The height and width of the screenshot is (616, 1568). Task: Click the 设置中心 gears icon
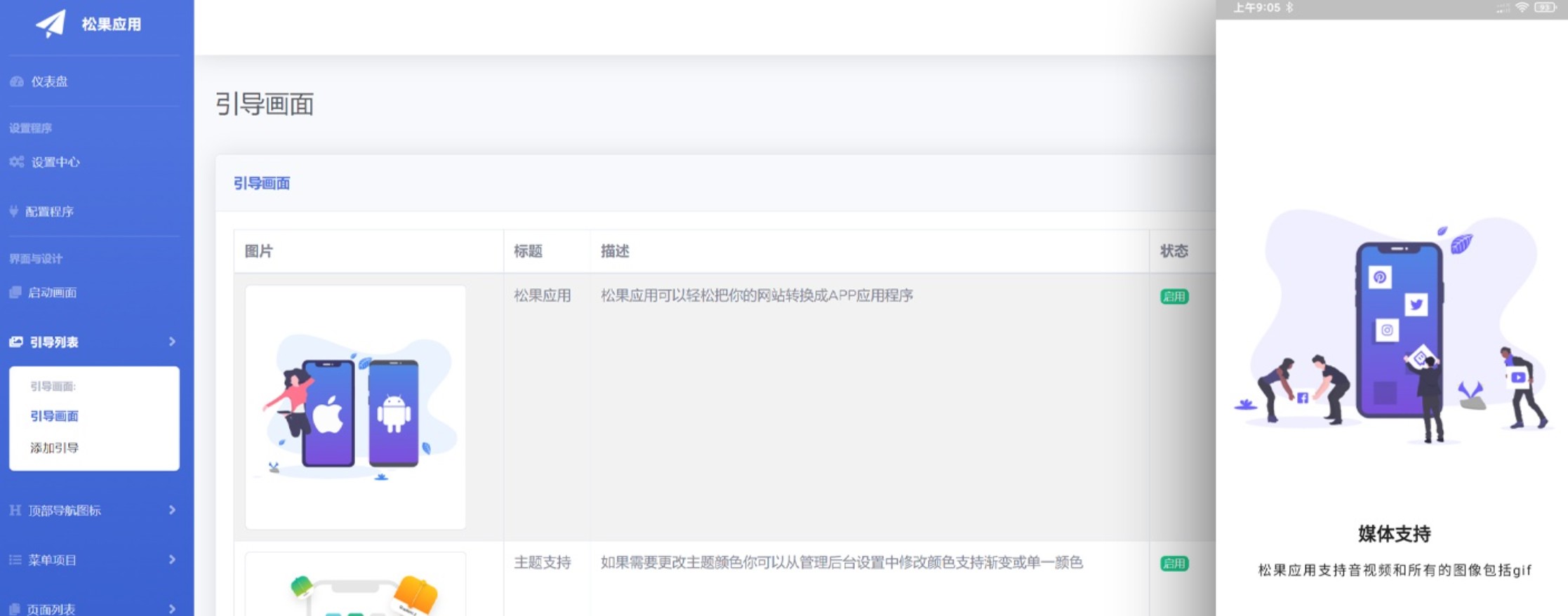[17, 162]
